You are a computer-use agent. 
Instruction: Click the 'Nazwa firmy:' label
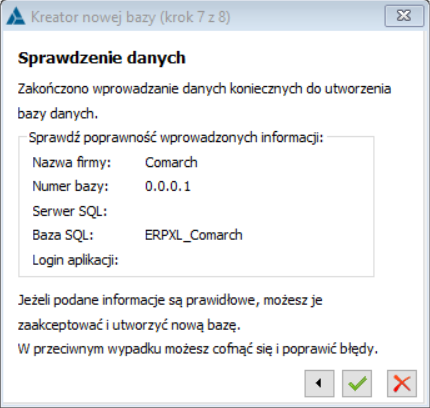(x=72, y=163)
